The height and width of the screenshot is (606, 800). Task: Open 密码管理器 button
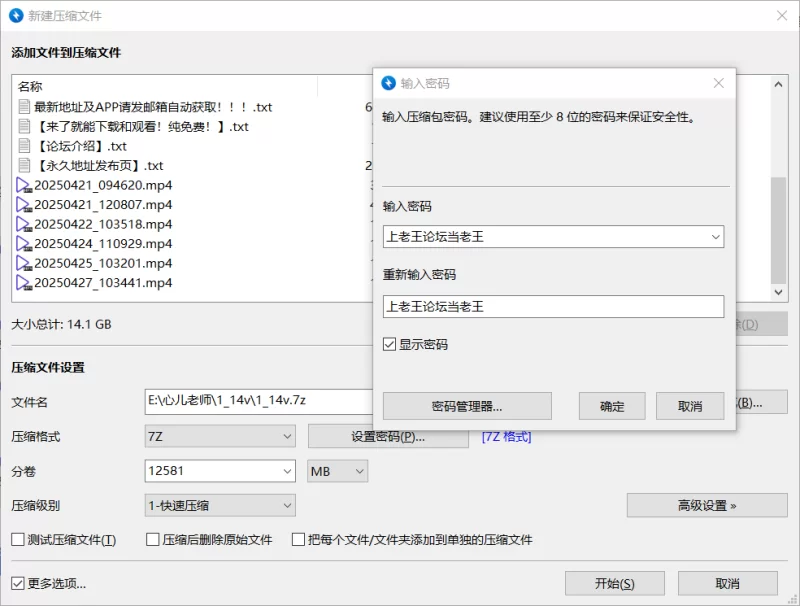(467, 406)
